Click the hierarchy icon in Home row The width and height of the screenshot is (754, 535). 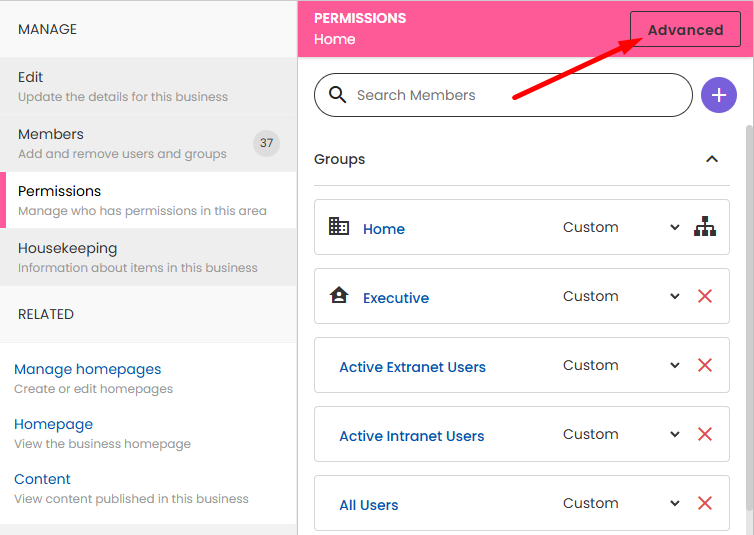[704, 226]
